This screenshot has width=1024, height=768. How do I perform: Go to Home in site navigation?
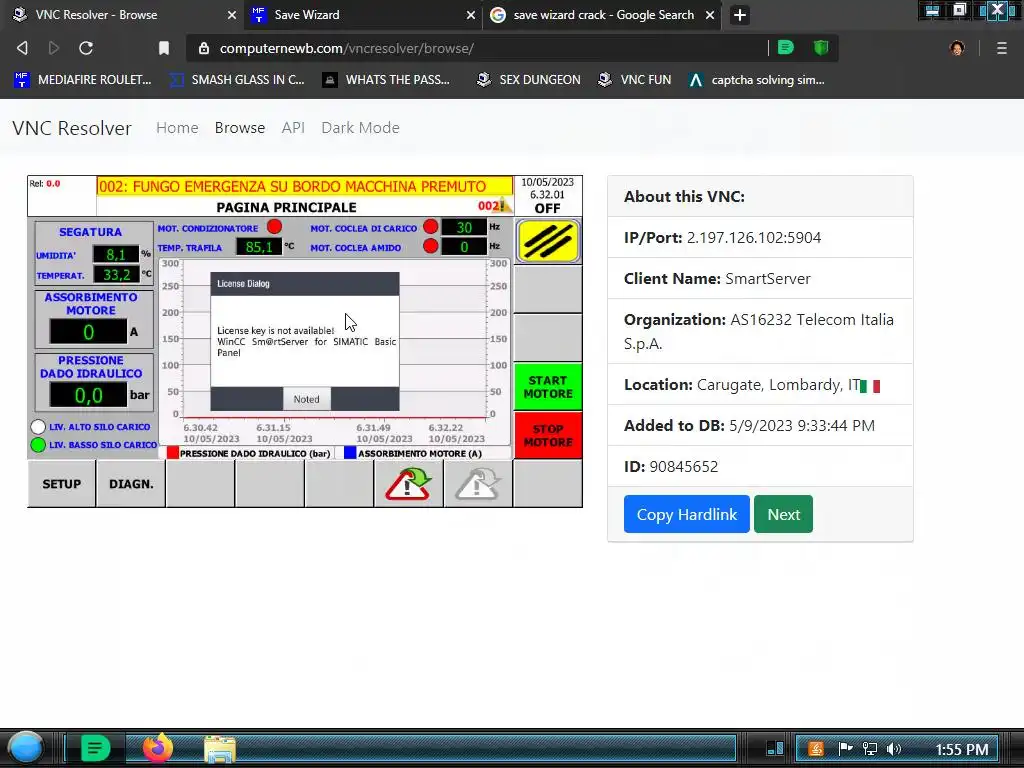[177, 127]
